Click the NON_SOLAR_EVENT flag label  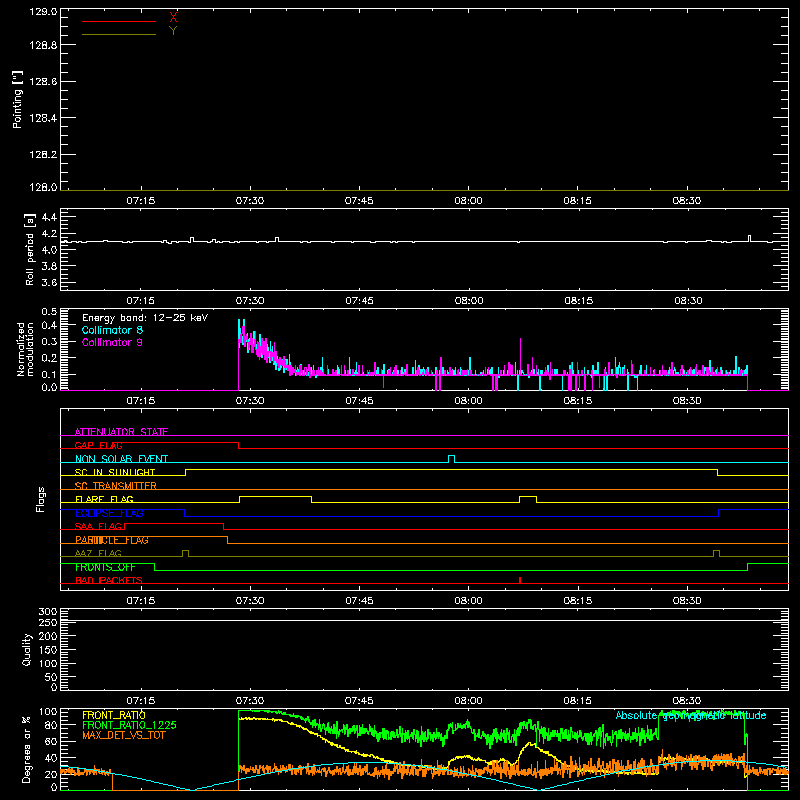pos(121,459)
